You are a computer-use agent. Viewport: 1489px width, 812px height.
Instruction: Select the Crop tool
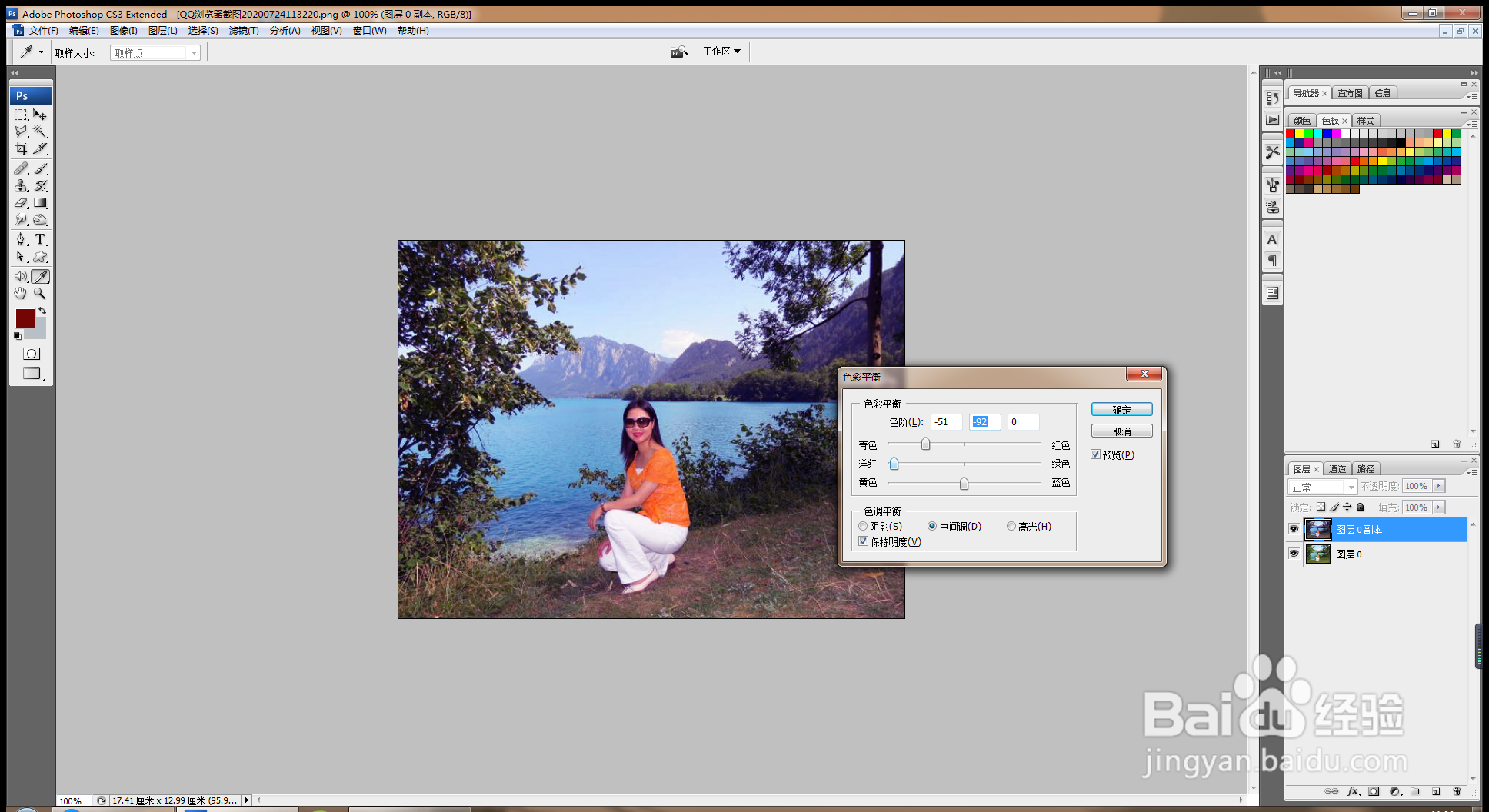coord(21,148)
